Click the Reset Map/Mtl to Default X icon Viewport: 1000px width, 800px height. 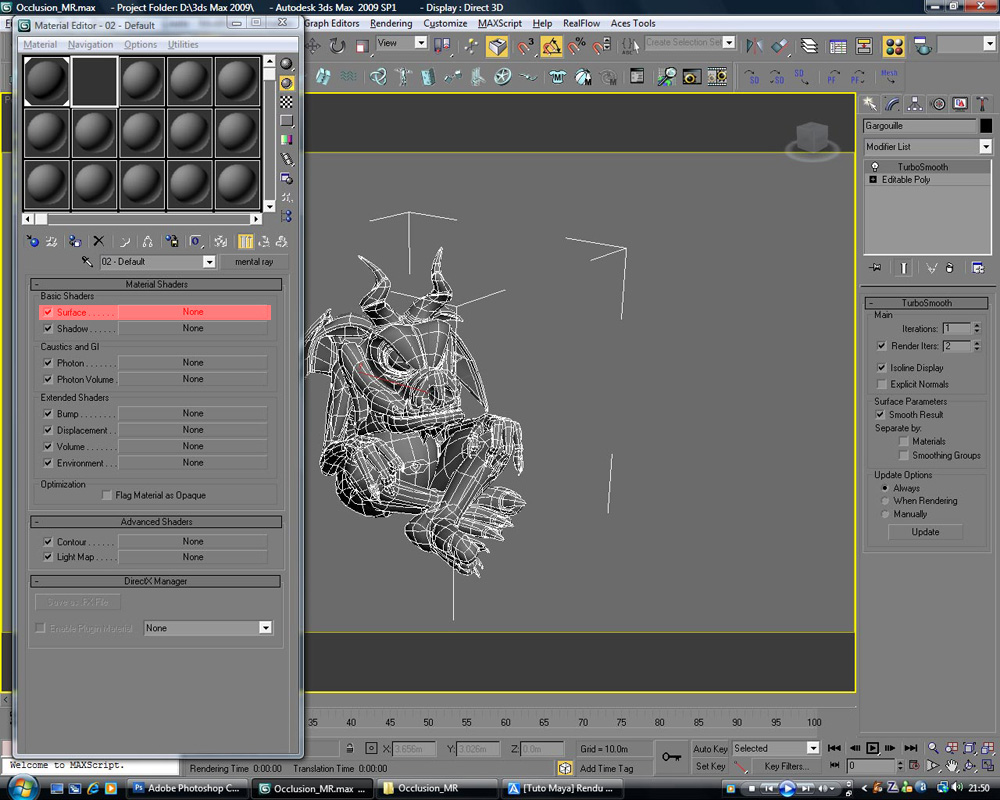tap(98, 241)
